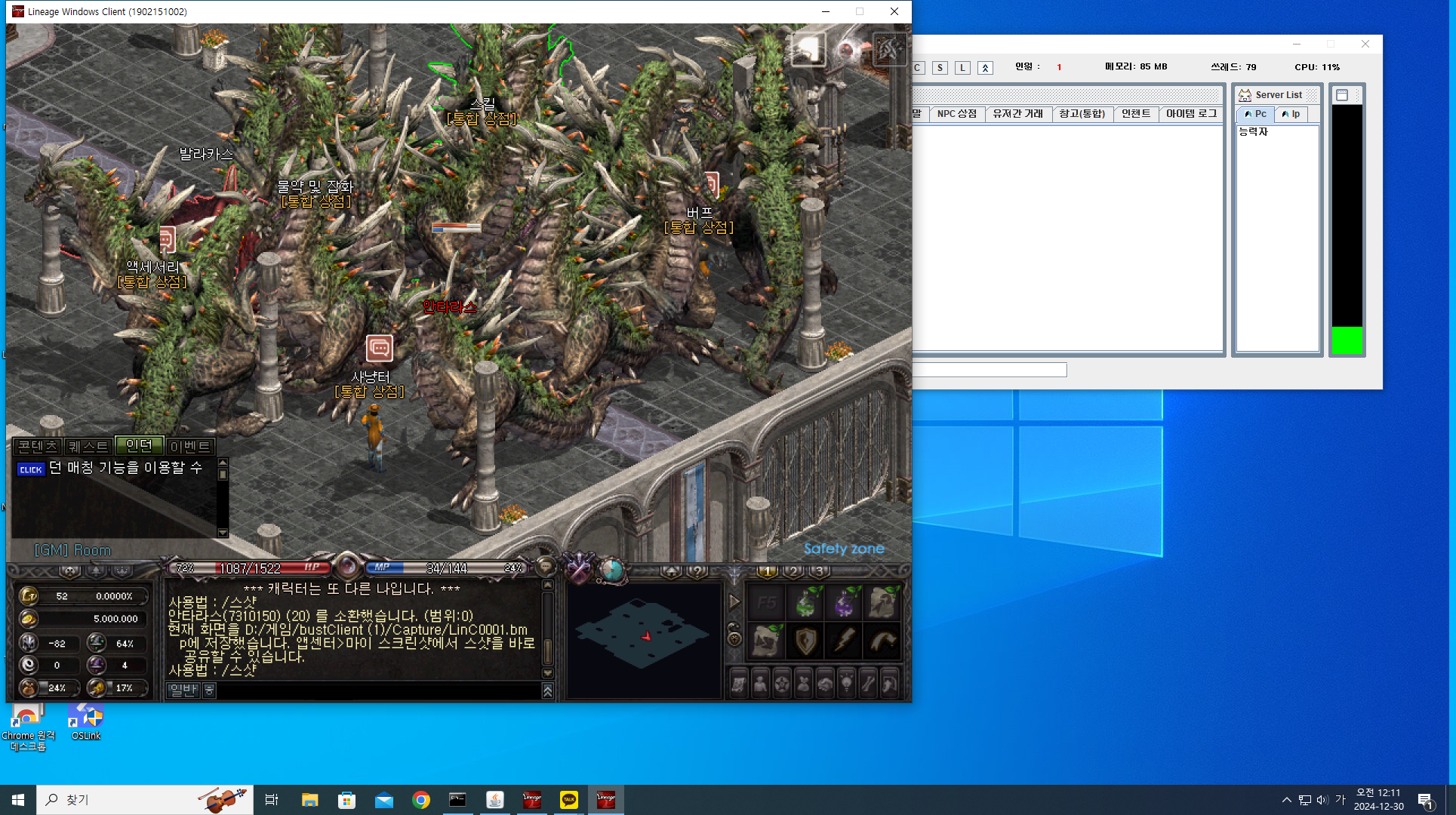Switch to the 이벤트 tab
1456x815 pixels.
(191, 446)
